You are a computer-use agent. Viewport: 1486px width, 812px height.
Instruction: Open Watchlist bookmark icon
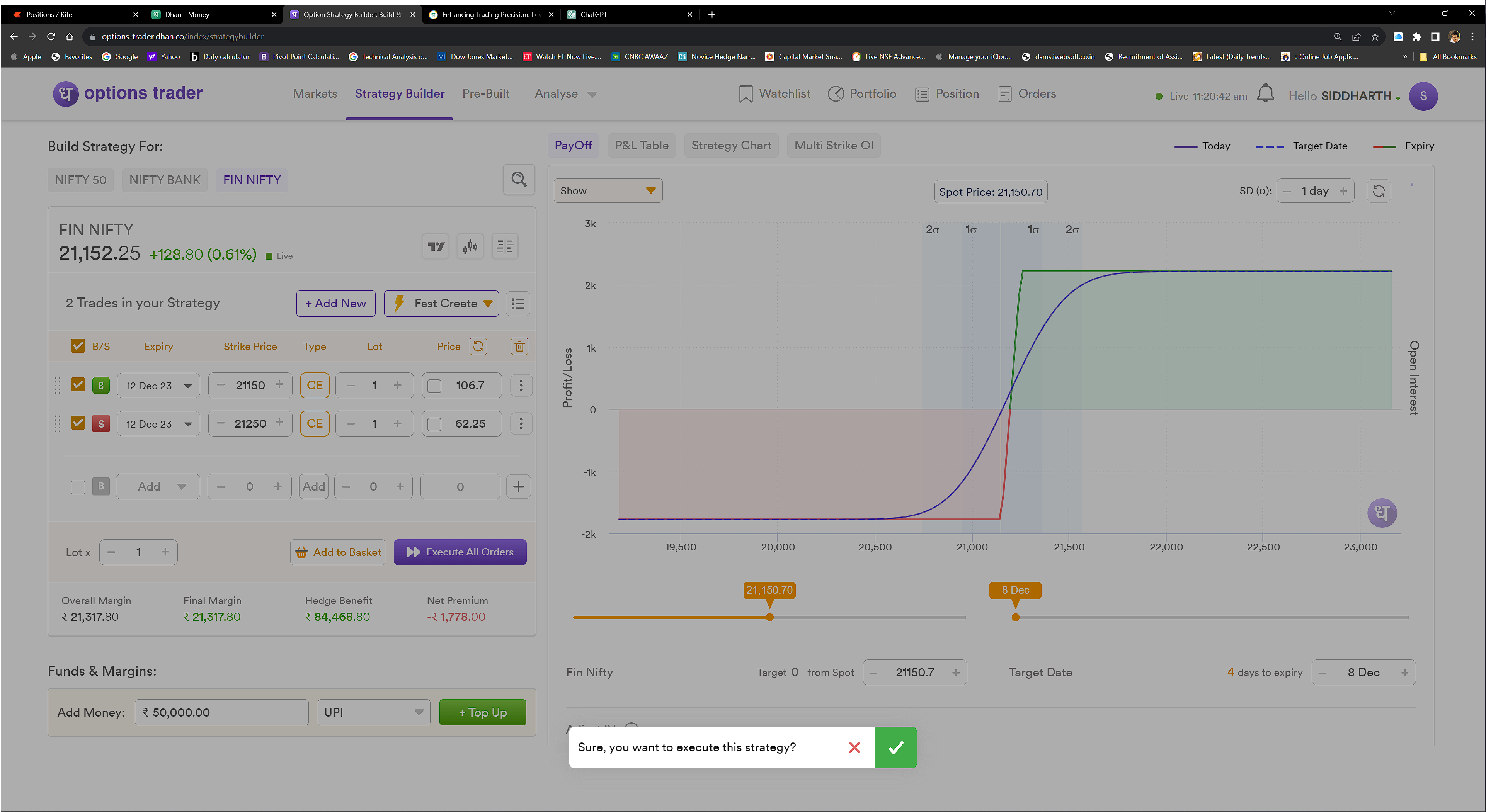(745, 93)
